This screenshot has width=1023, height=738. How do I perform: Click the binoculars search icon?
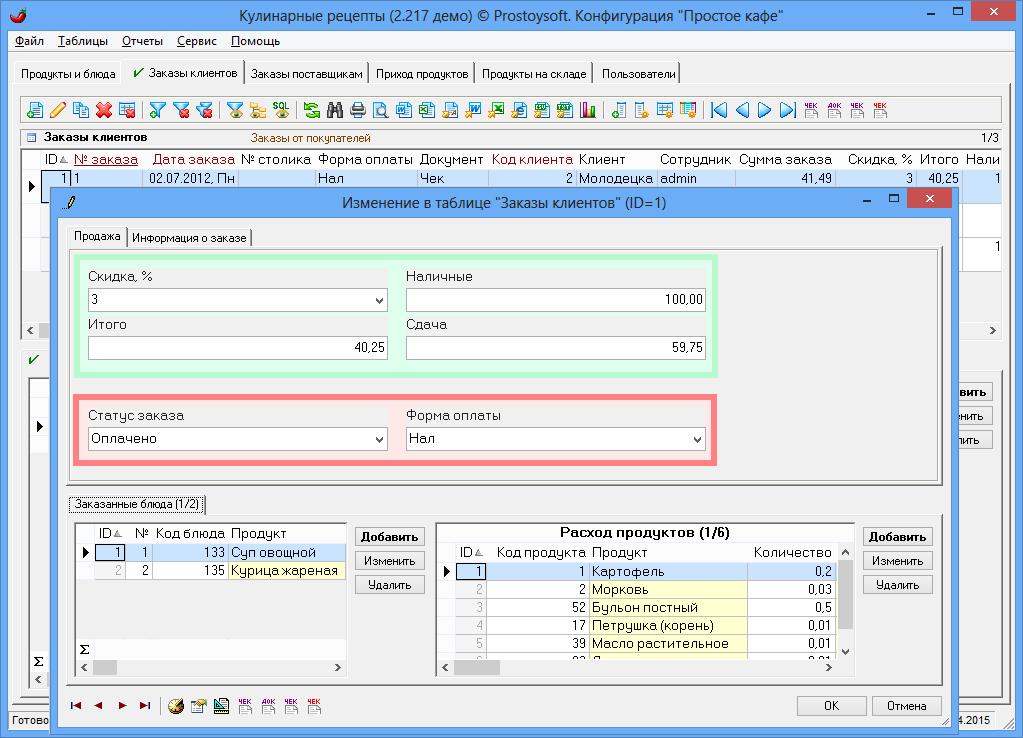click(335, 110)
